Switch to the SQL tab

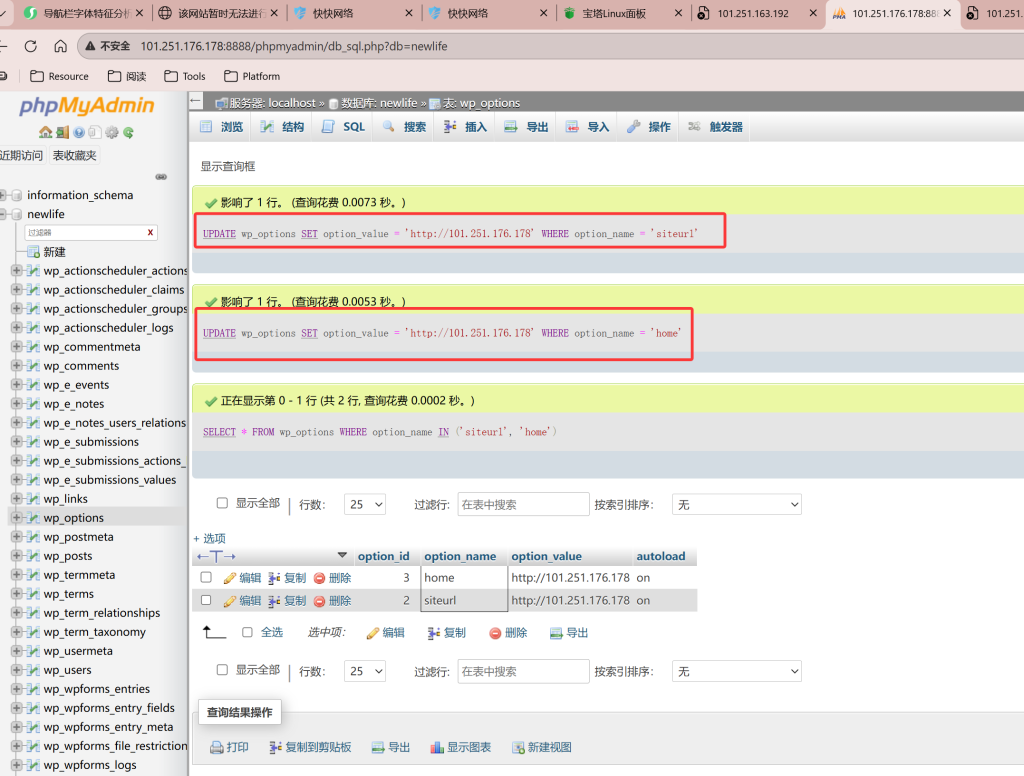(342, 126)
